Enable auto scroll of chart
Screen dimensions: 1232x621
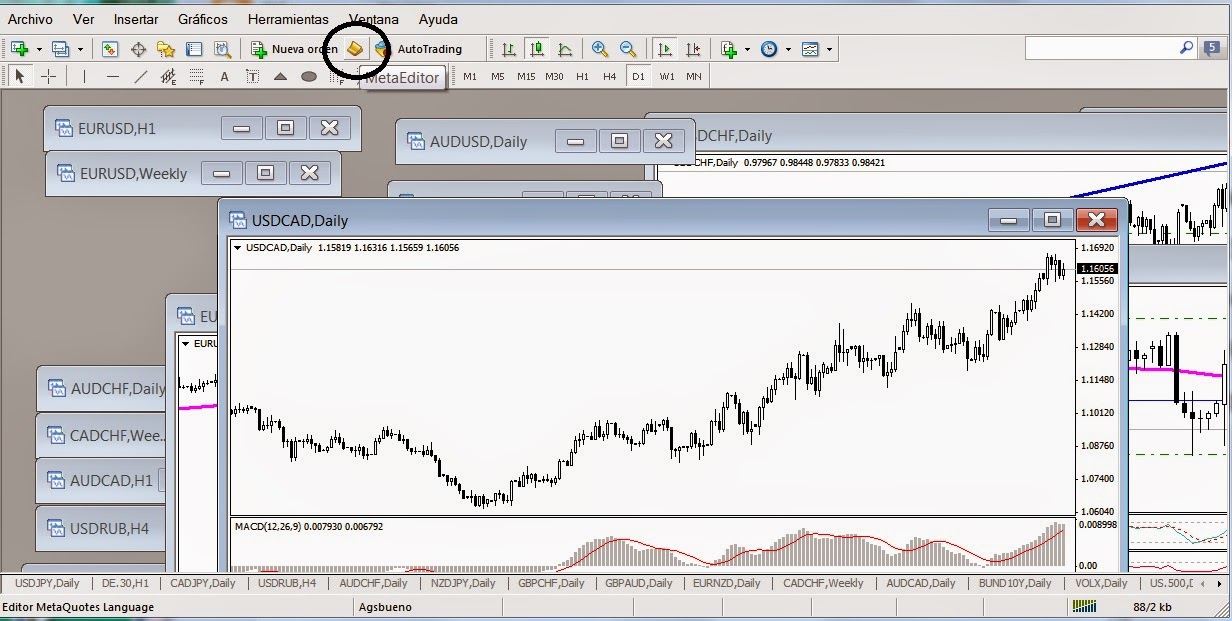(664, 48)
